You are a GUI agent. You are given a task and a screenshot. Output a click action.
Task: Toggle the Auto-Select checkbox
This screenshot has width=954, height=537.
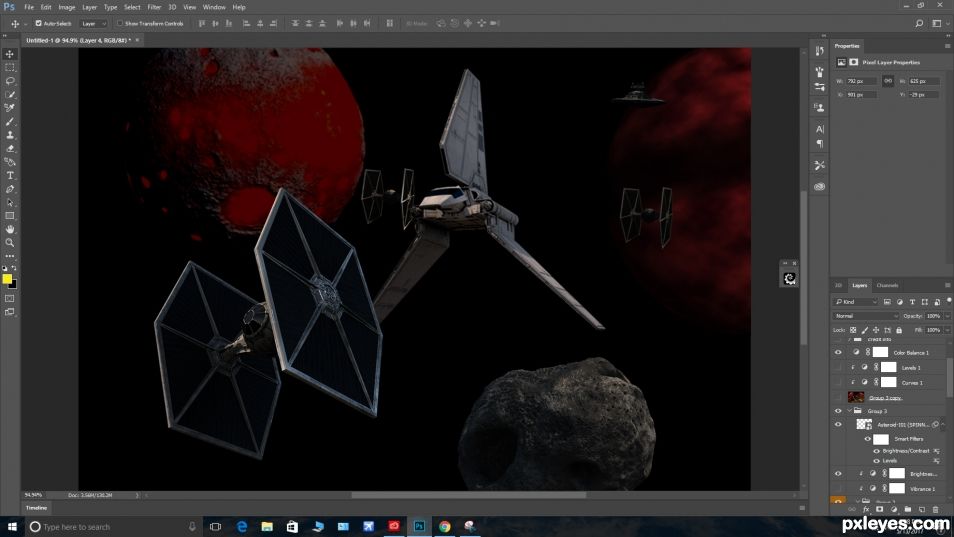tap(38, 23)
